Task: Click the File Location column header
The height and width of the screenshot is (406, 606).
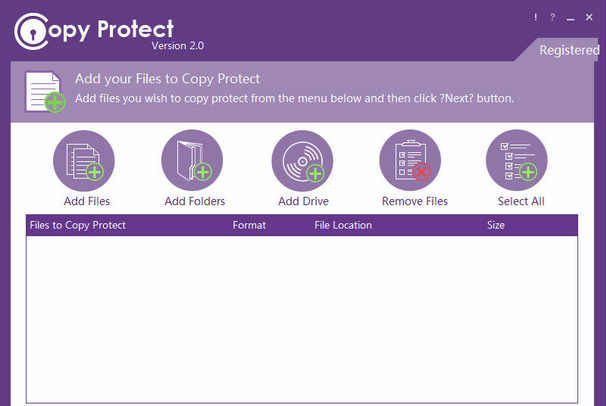Action: (x=343, y=225)
